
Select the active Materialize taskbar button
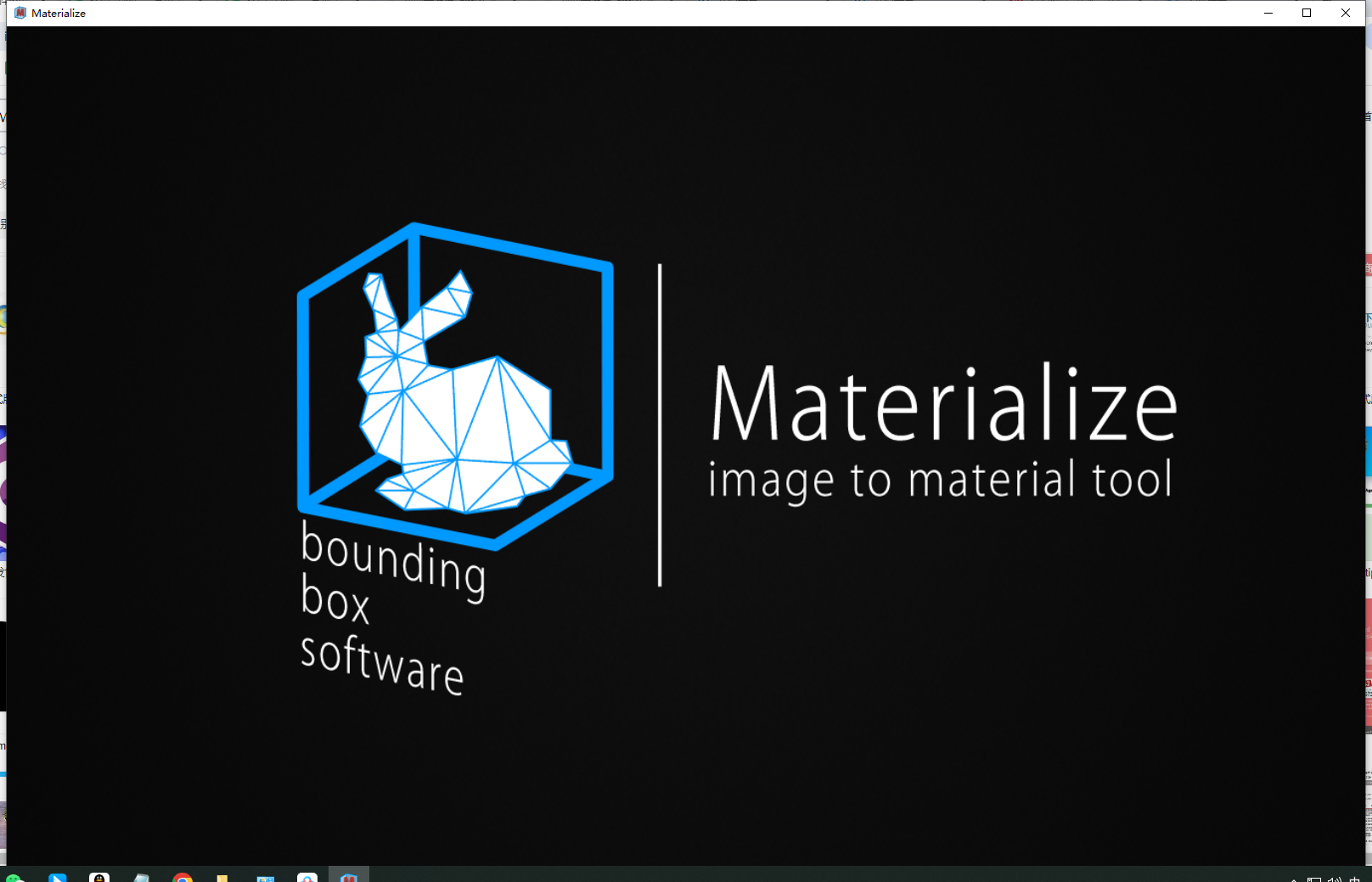349,876
